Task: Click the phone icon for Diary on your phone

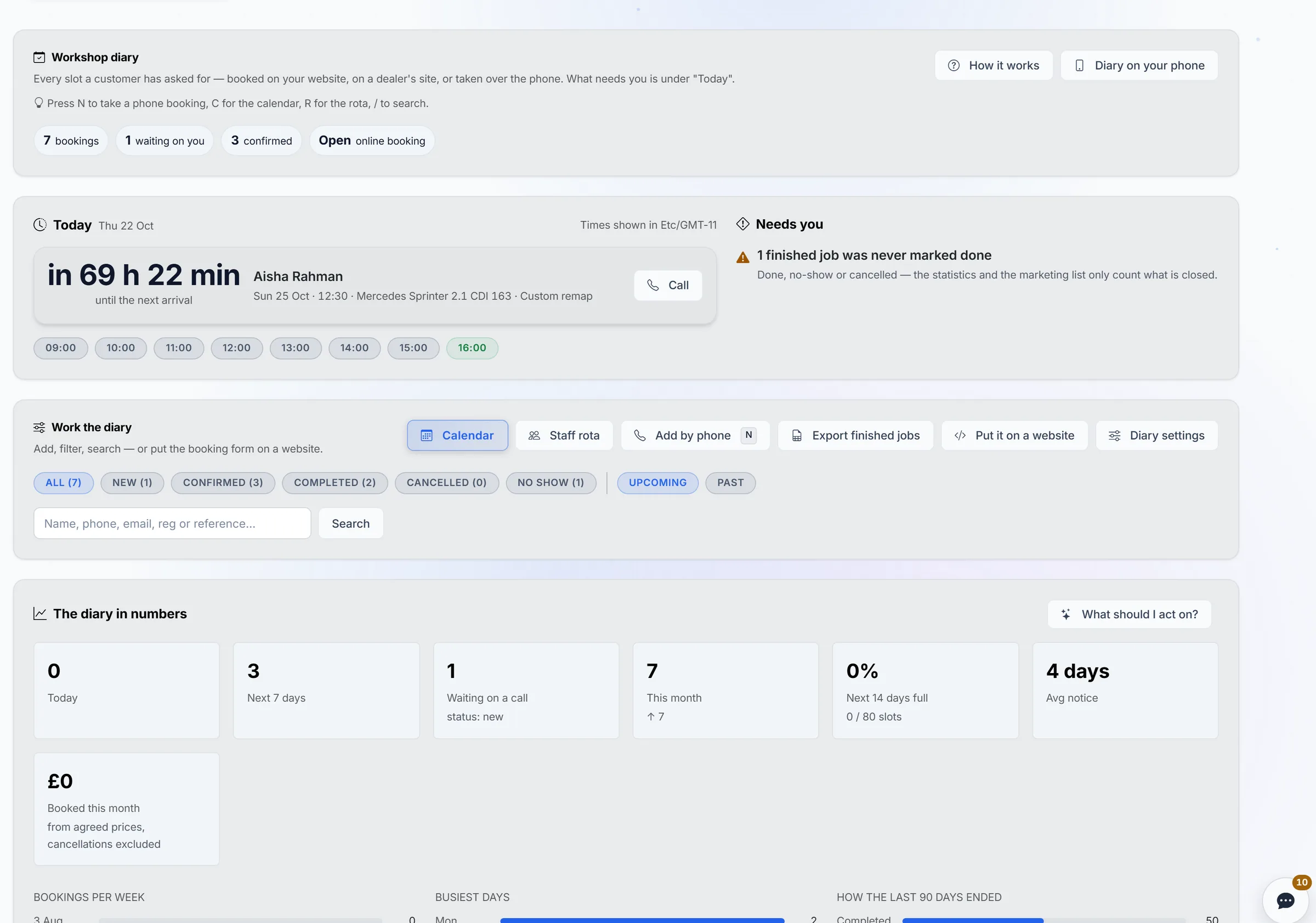Action: [x=1079, y=65]
